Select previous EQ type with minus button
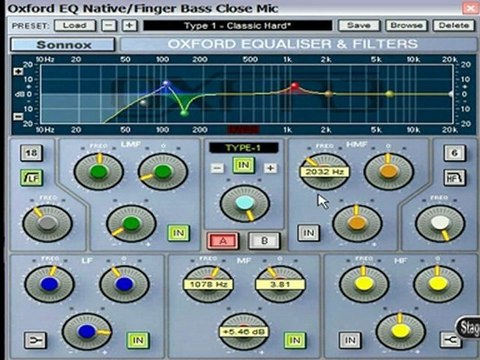 [217, 168]
